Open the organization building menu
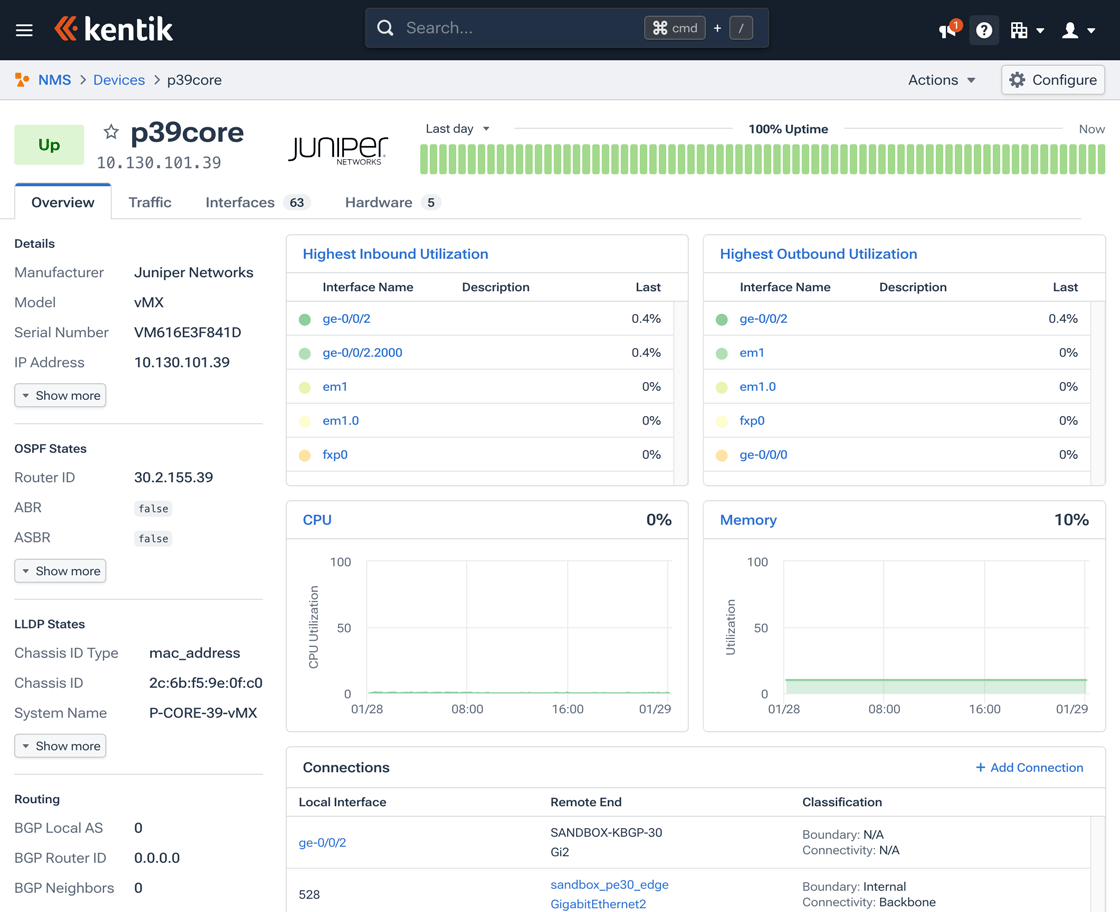Screen dimensions: 1120x912 coord(1026,30)
